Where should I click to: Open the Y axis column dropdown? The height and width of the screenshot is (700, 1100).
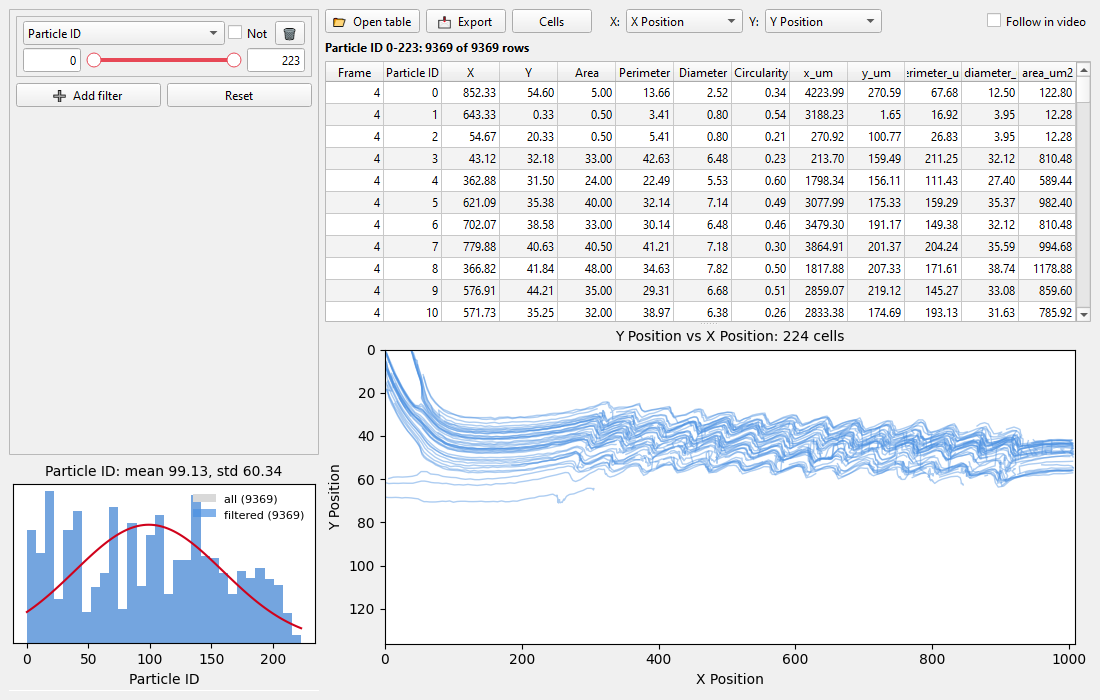point(823,22)
